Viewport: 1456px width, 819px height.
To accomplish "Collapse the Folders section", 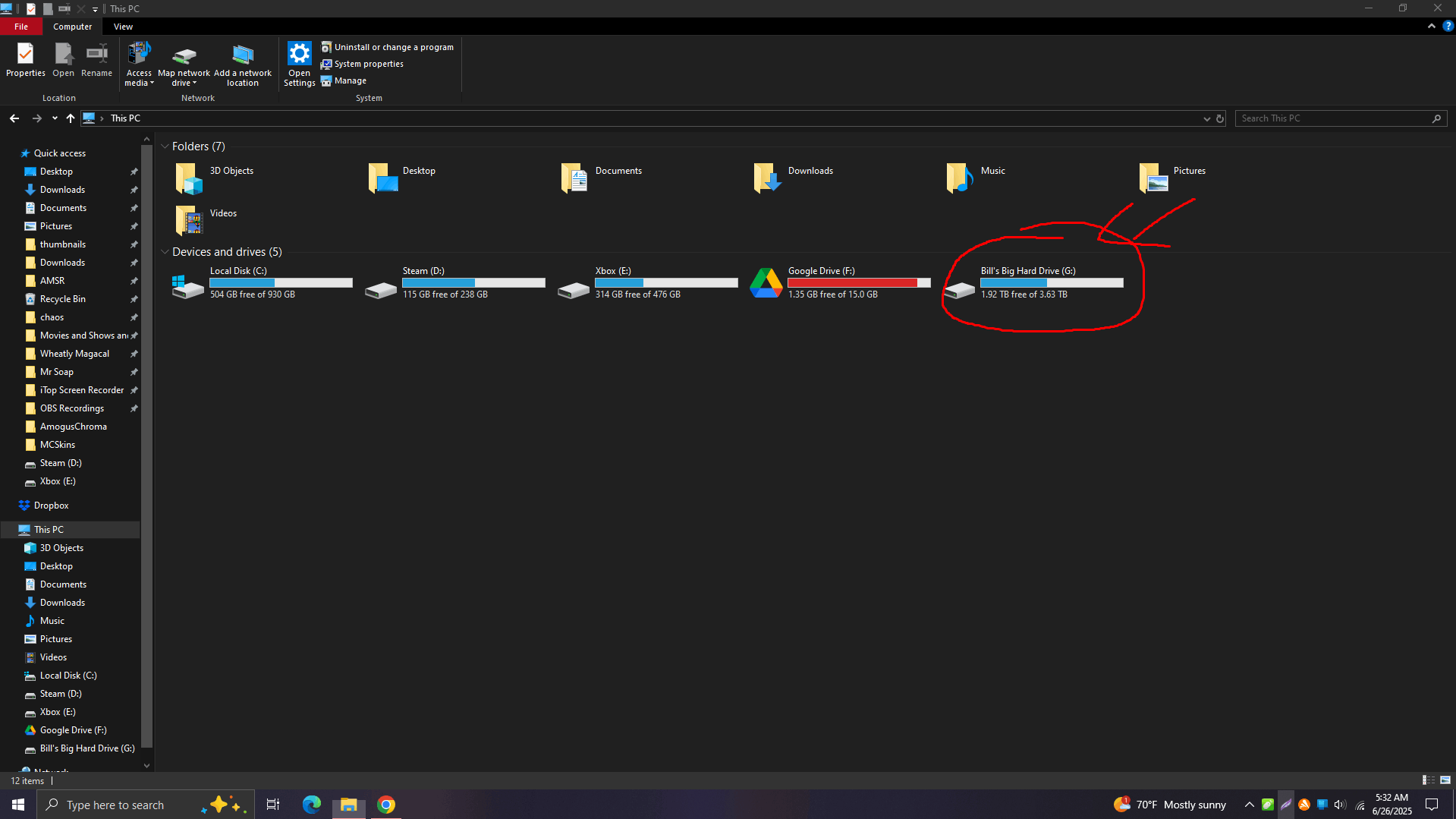I will click(165, 146).
